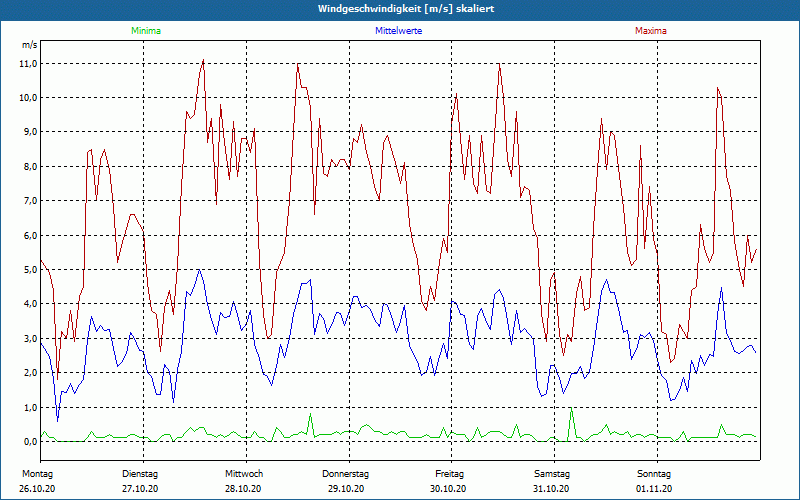Click the '28.10.20' date label

tap(243, 489)
